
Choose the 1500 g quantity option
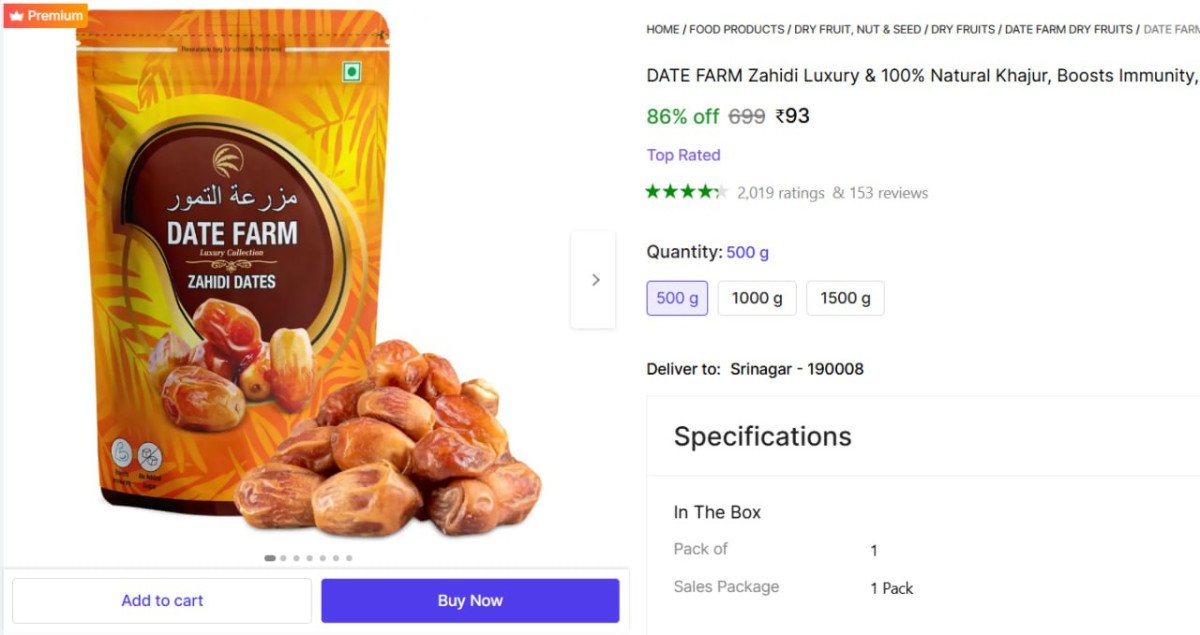(845, 298)
